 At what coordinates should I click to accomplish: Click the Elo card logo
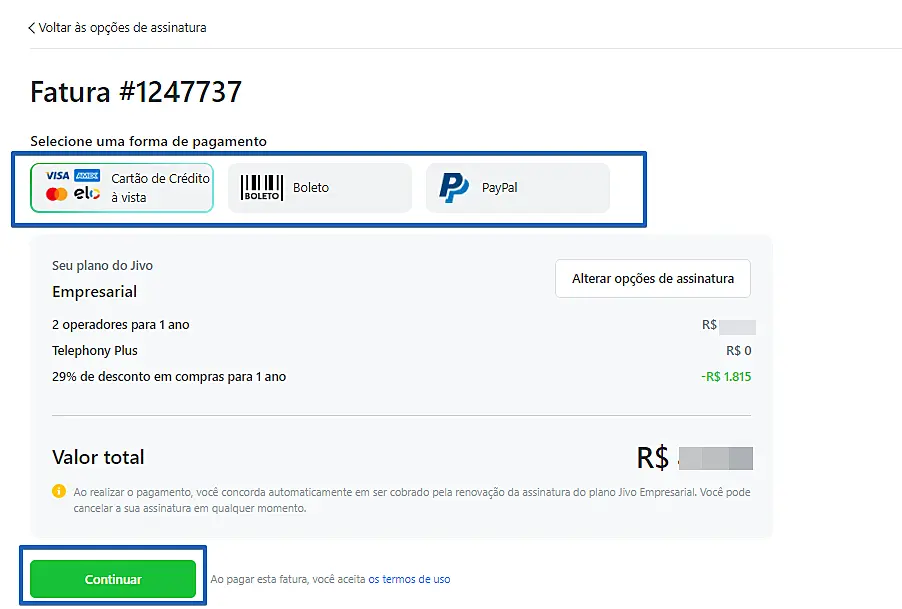click(x=87, y=194)
